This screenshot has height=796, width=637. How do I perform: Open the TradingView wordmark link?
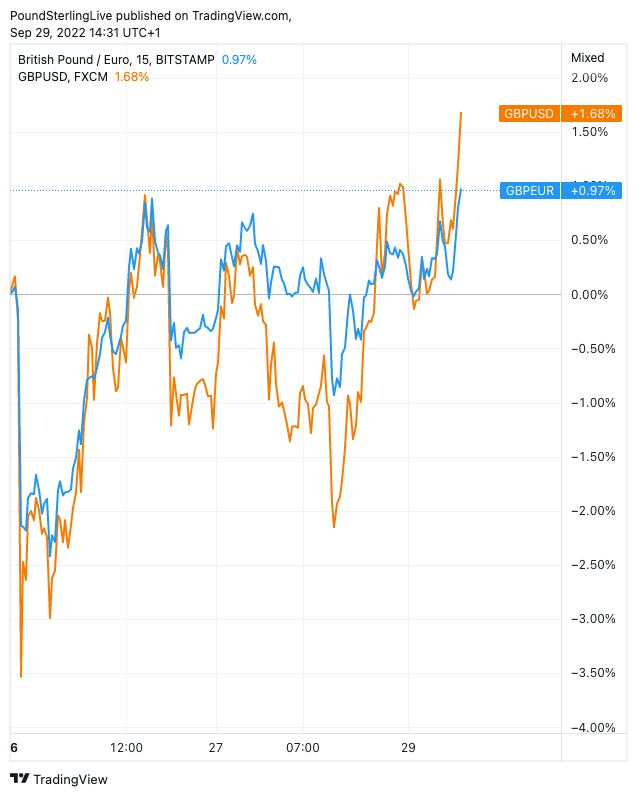[x=70, y=779]
